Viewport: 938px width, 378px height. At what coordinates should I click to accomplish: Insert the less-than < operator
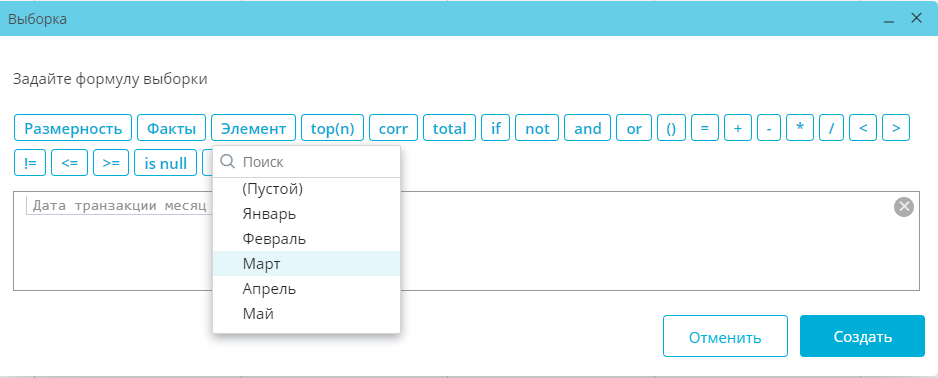coord(863,128)
